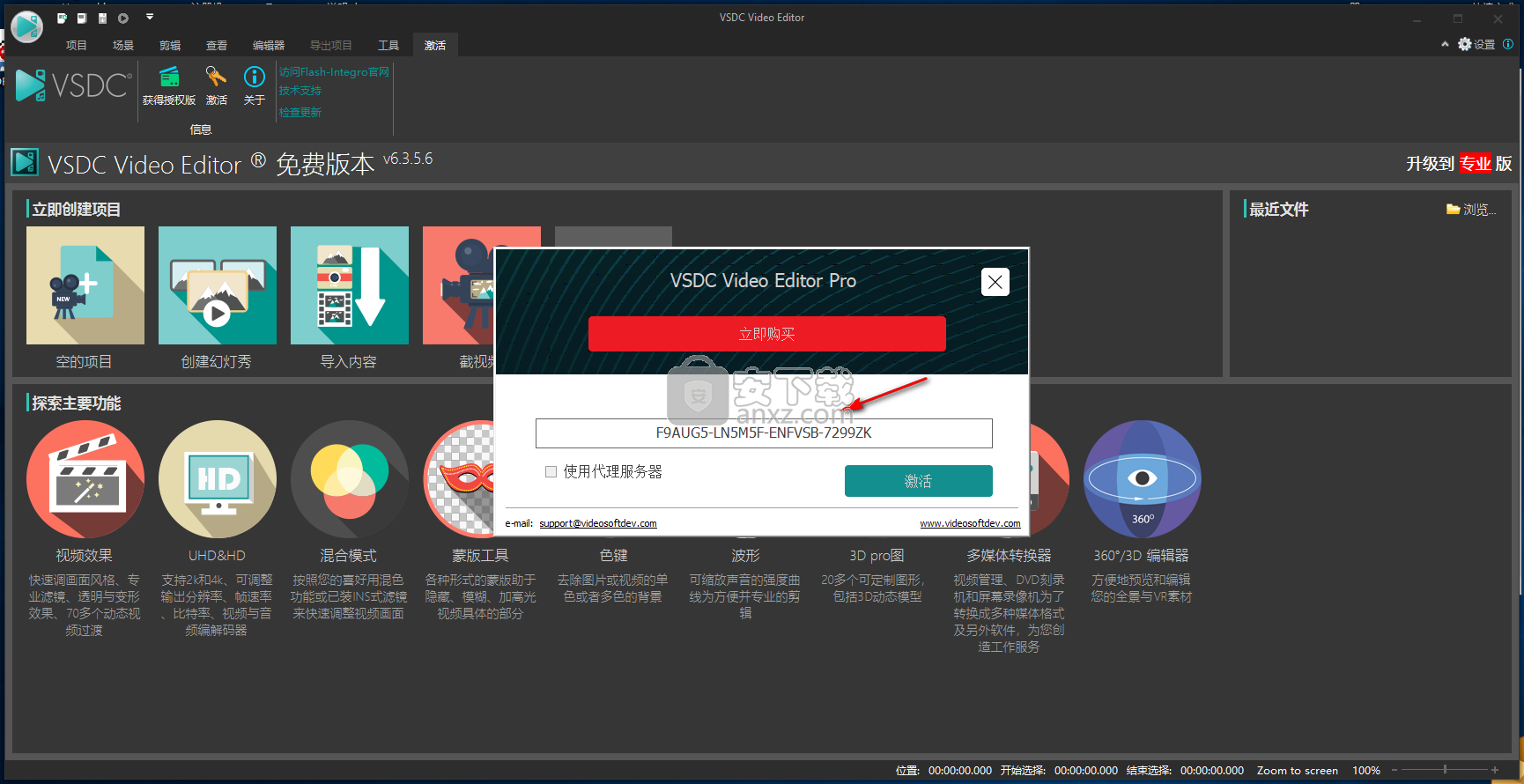Image resolution: width=1524 pixels, height=784 pixels.
Task: Toggle 使用代理服务器 proxy checkbox
Action: pos(551,472)
